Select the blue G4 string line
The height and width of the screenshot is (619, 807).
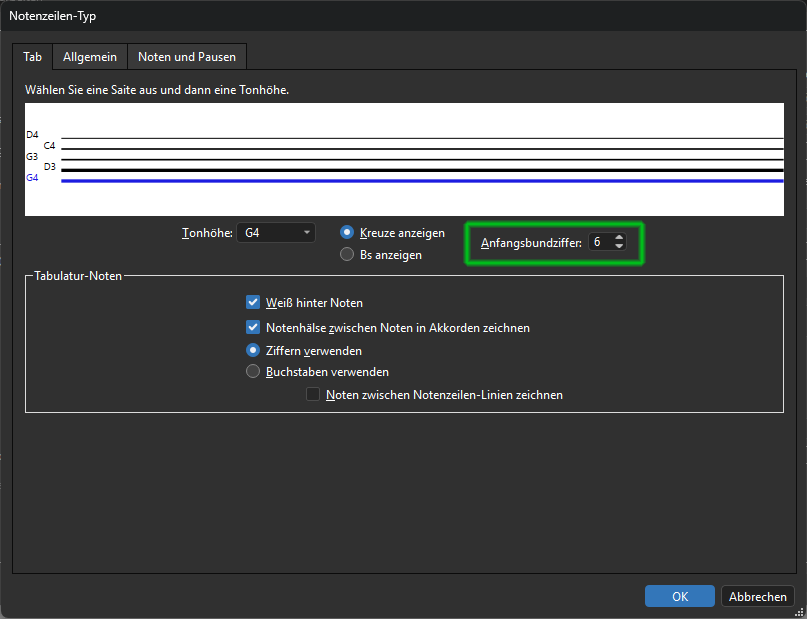click(422, 181)
